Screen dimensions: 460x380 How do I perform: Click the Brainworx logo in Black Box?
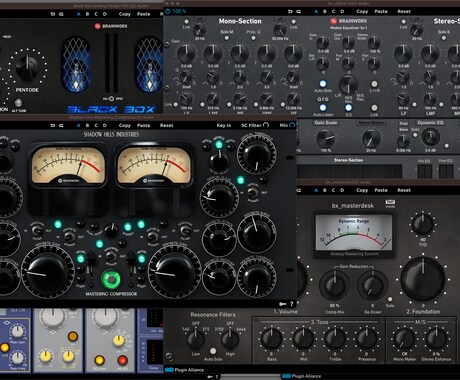111,26
